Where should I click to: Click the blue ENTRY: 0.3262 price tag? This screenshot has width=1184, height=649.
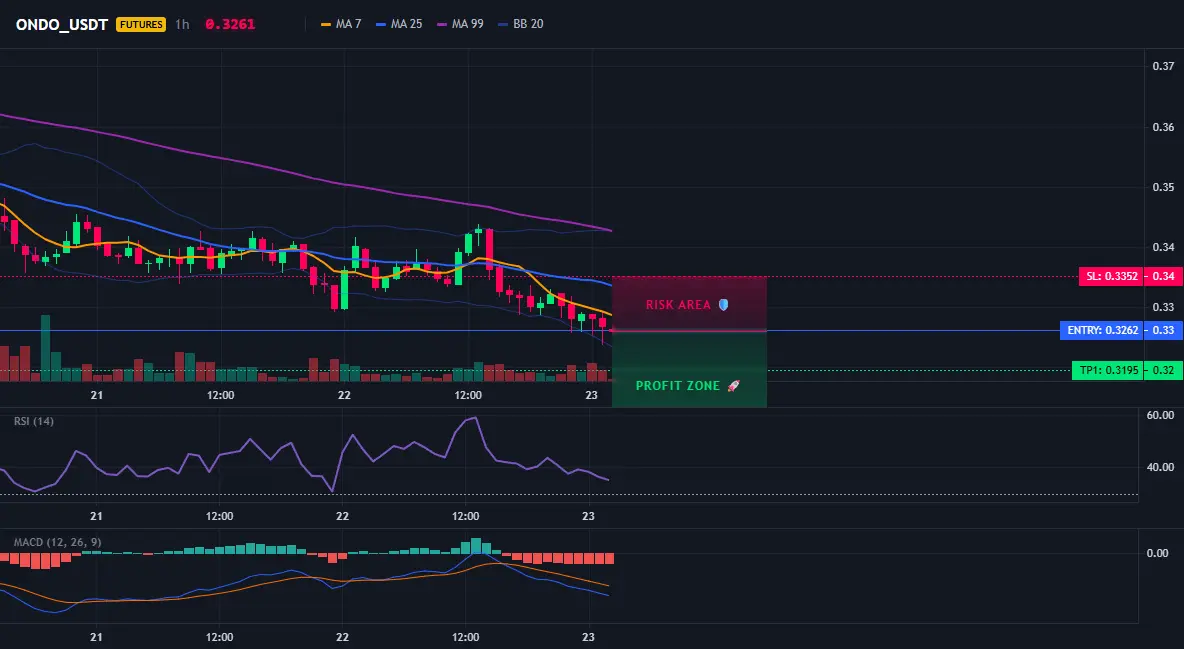pos(1102,330)
